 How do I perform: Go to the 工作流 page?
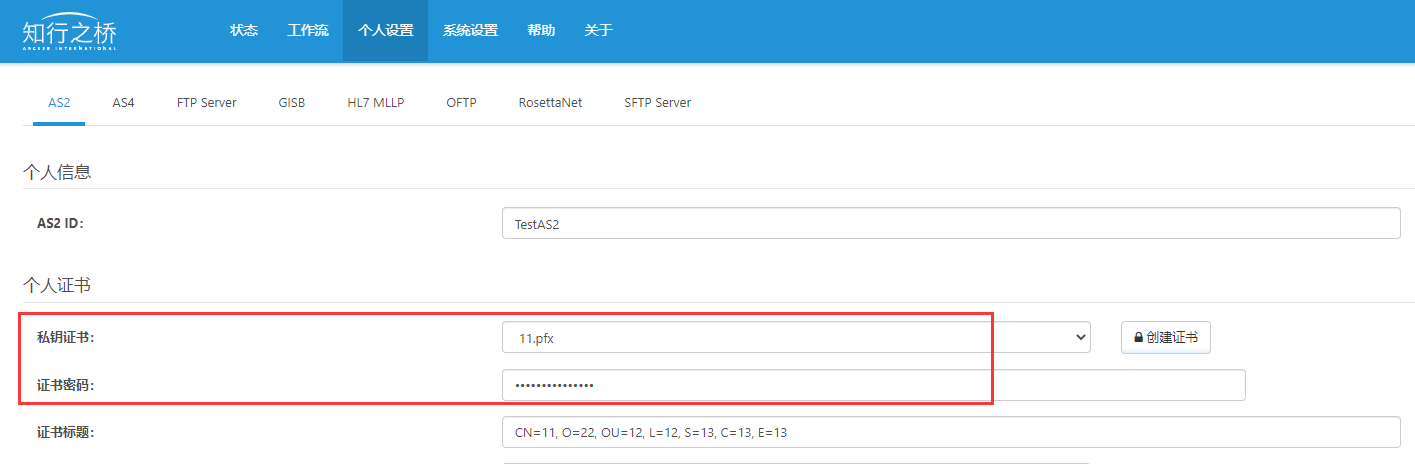[x=308, y=30]
